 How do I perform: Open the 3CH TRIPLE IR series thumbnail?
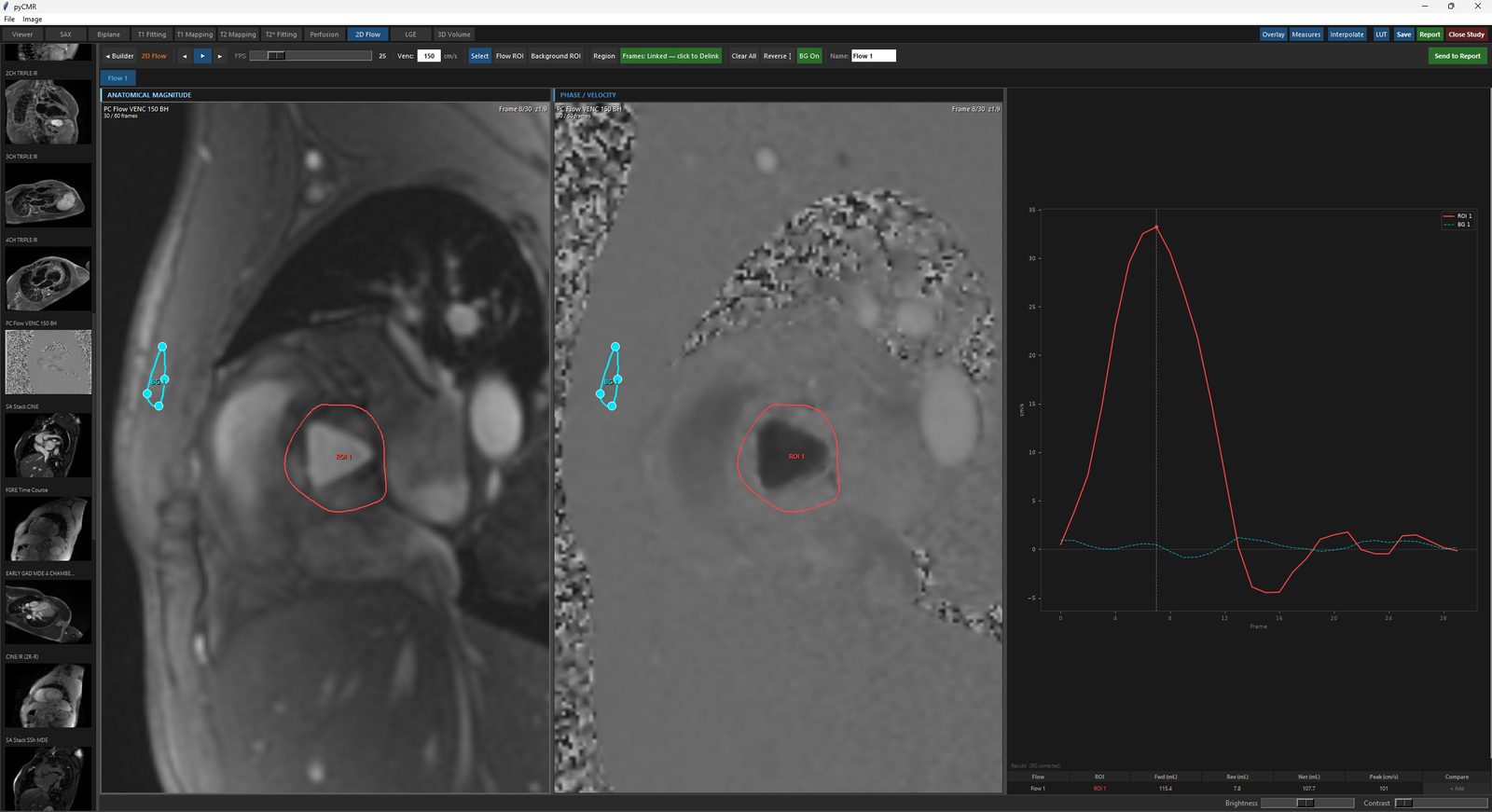pyautogui.click(x=48, y=195)
